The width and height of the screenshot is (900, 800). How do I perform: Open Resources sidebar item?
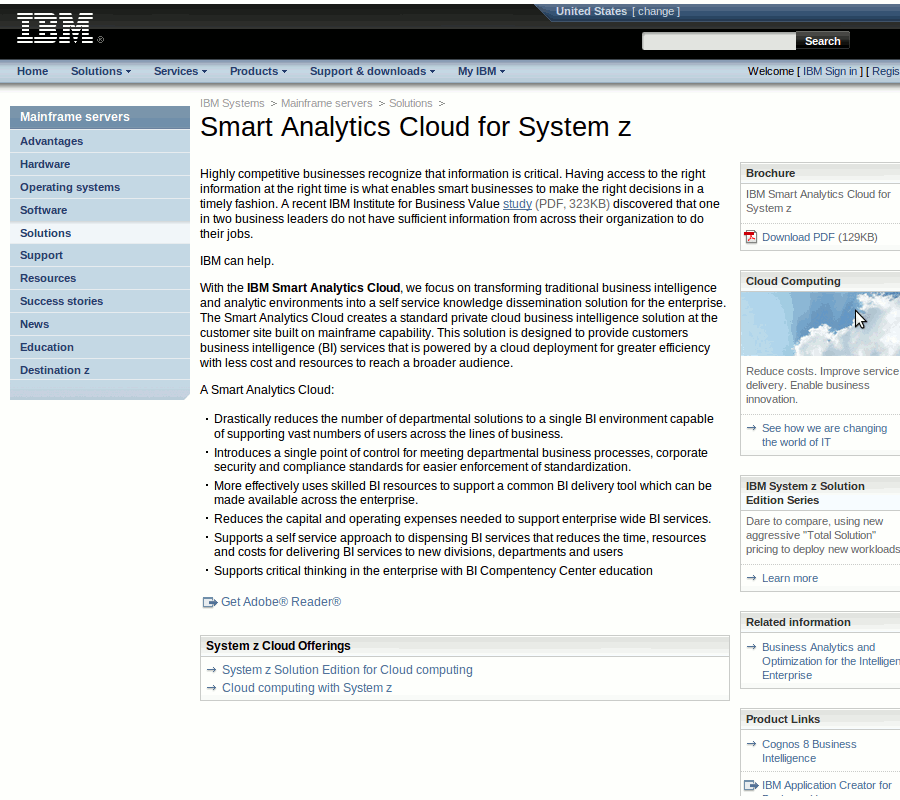coord(100,278)
